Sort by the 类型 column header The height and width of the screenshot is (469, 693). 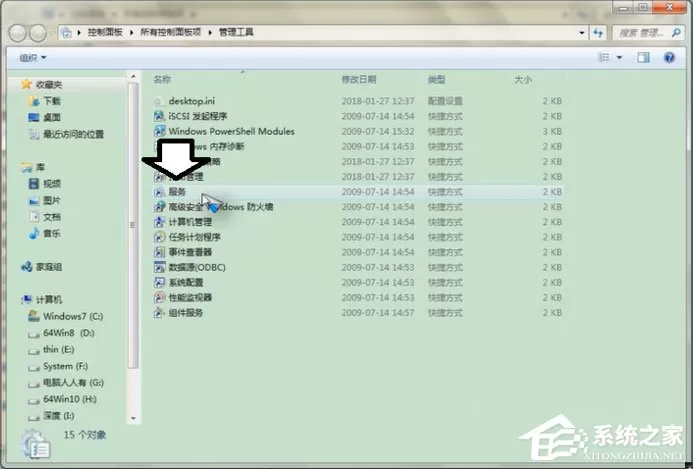tap(436, 80)
